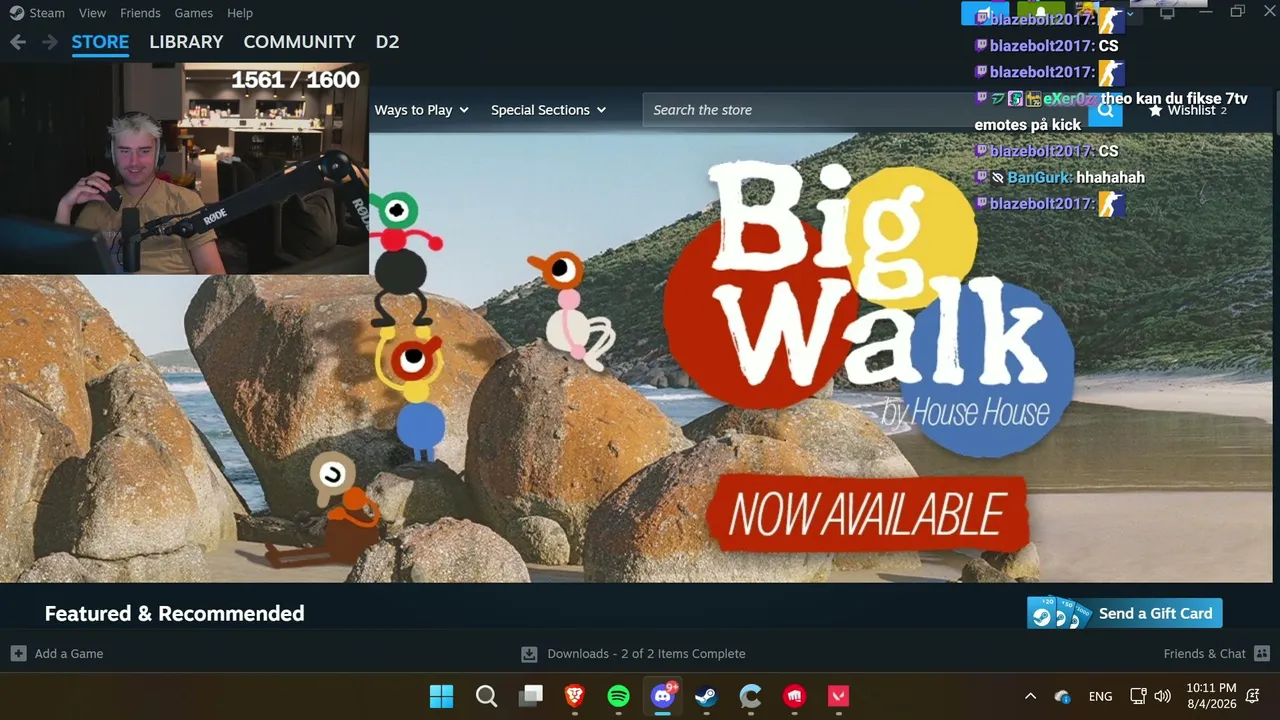Open the Wishlist link
Image resolution: width=1280 pixels, height=720 pixels.
tap(1191, 110)
